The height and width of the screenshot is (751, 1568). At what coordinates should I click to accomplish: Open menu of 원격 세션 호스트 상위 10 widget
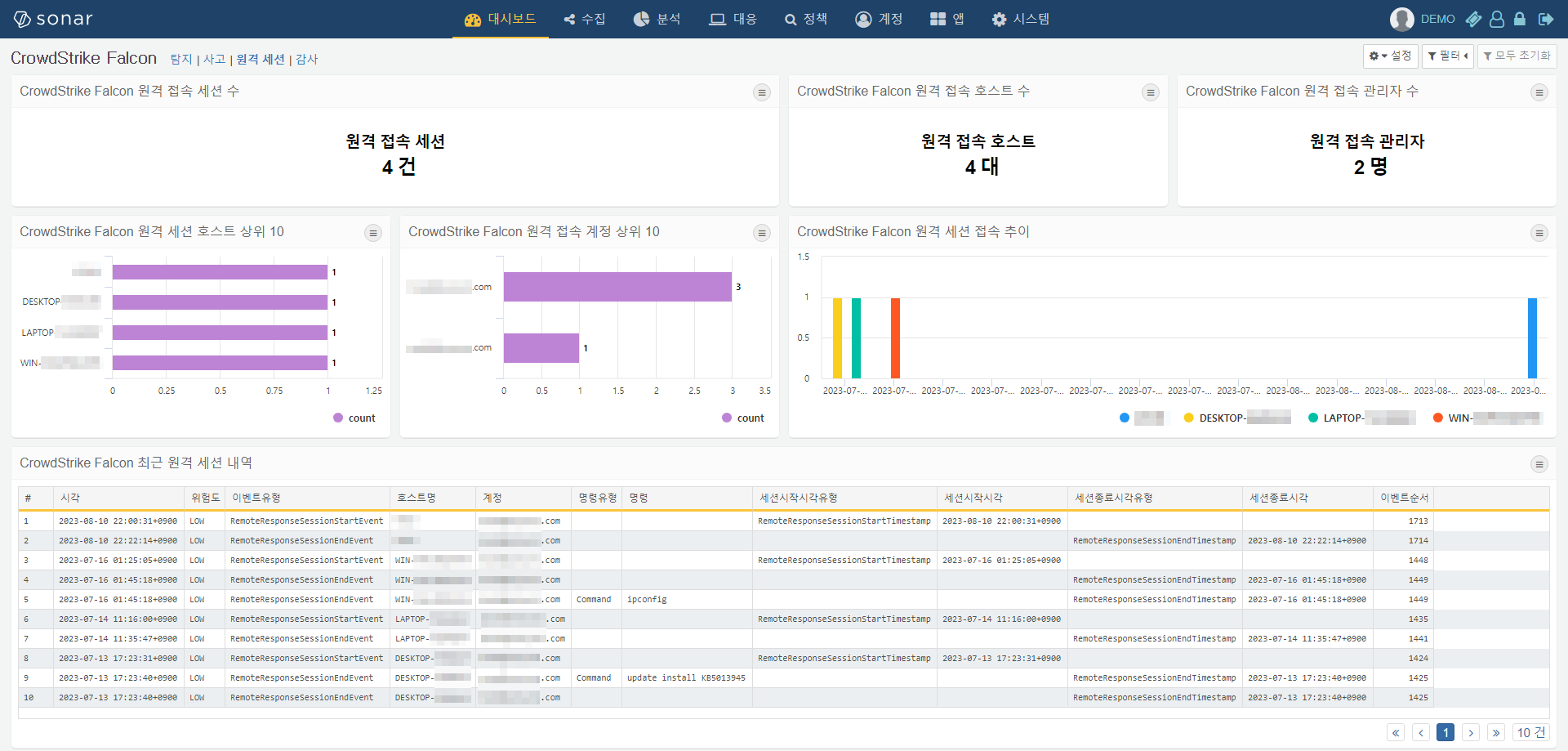373,233
